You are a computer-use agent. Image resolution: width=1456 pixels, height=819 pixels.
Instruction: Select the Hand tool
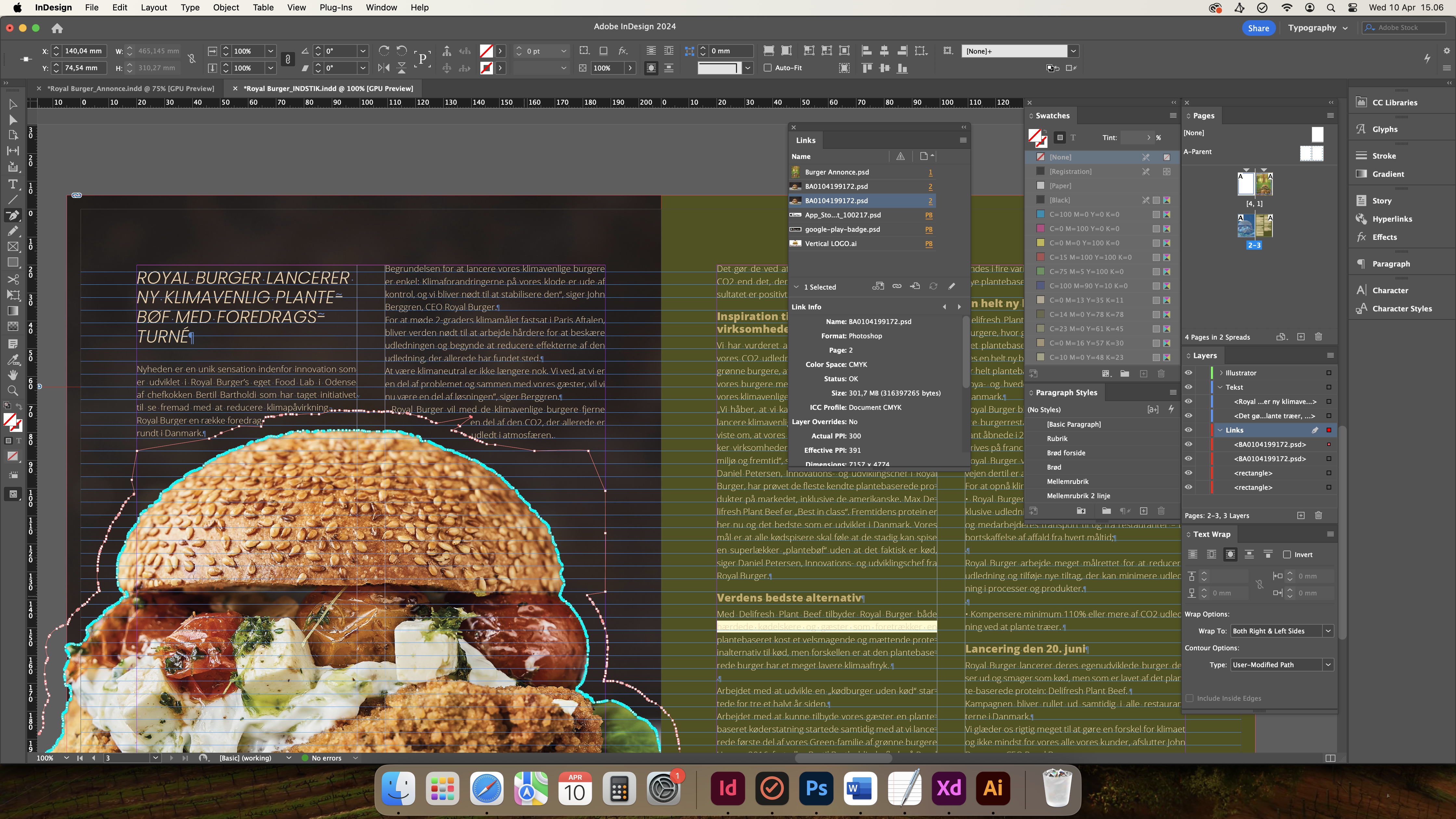(x=12, y=375)
